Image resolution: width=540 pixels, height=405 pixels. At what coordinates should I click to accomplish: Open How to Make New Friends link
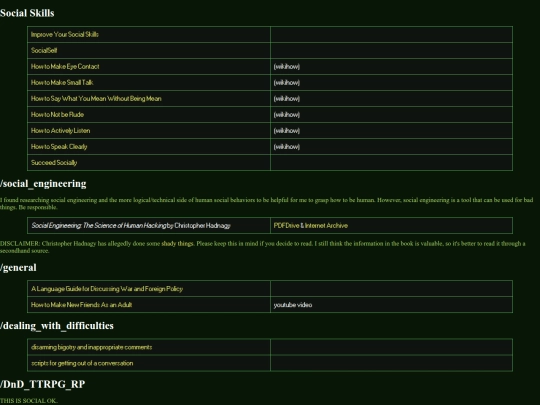click(x=82, y=305)
